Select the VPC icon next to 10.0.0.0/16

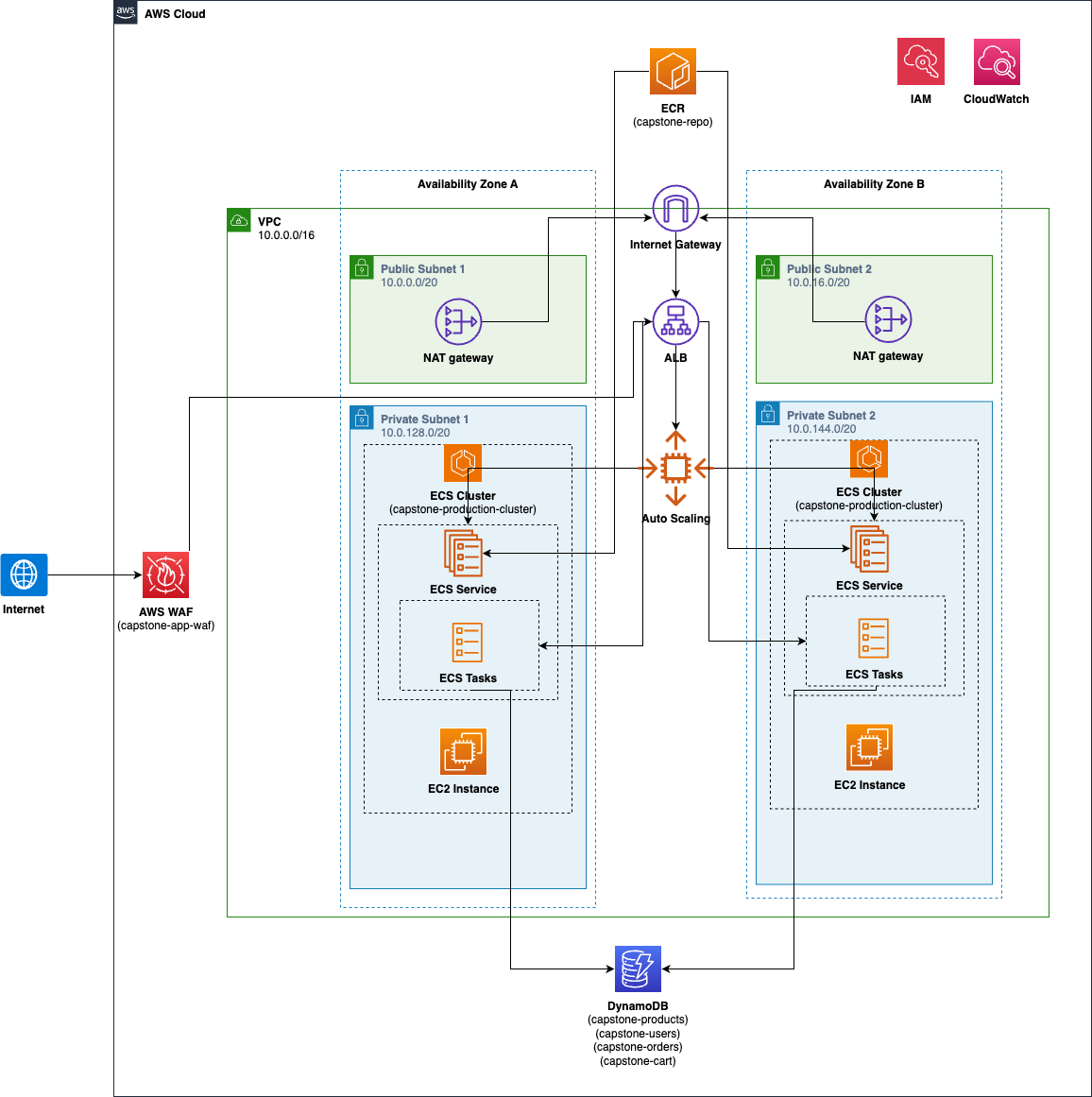[x=237, y=219]
